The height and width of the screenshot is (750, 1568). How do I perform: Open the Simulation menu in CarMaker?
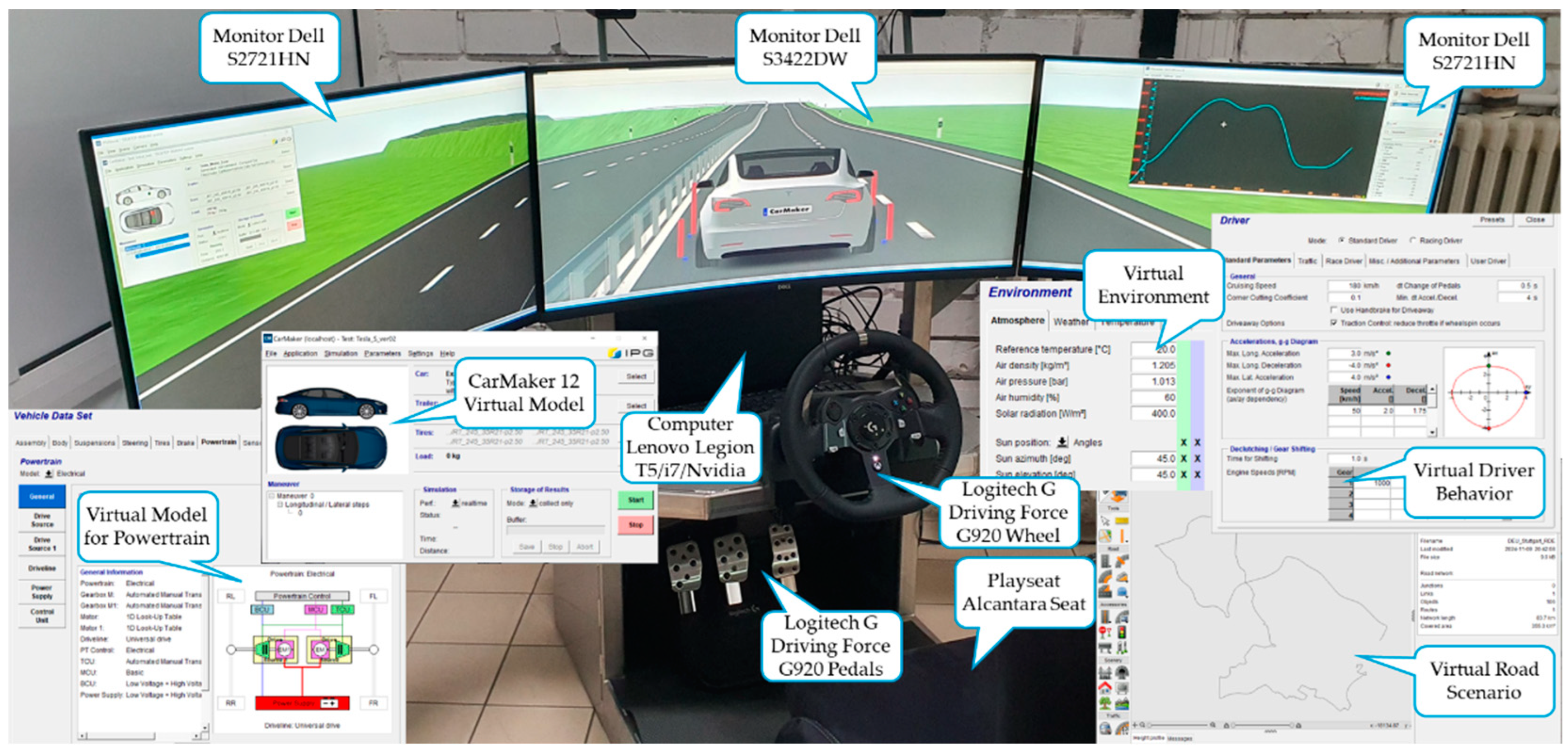pos(341,354)
